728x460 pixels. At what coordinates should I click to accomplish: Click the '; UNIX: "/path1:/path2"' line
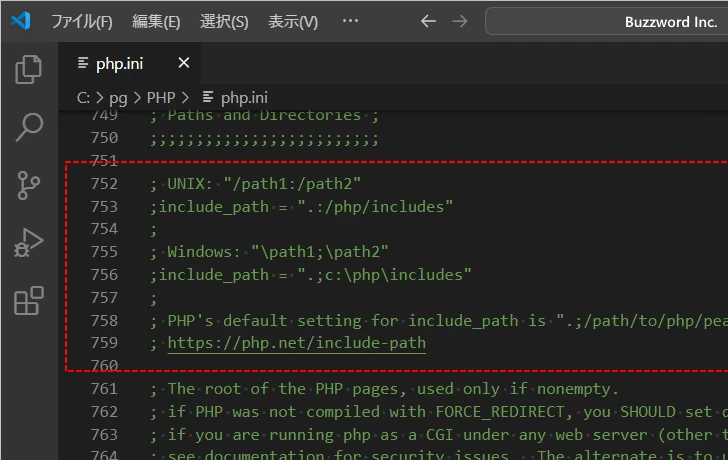coord(255,184)
